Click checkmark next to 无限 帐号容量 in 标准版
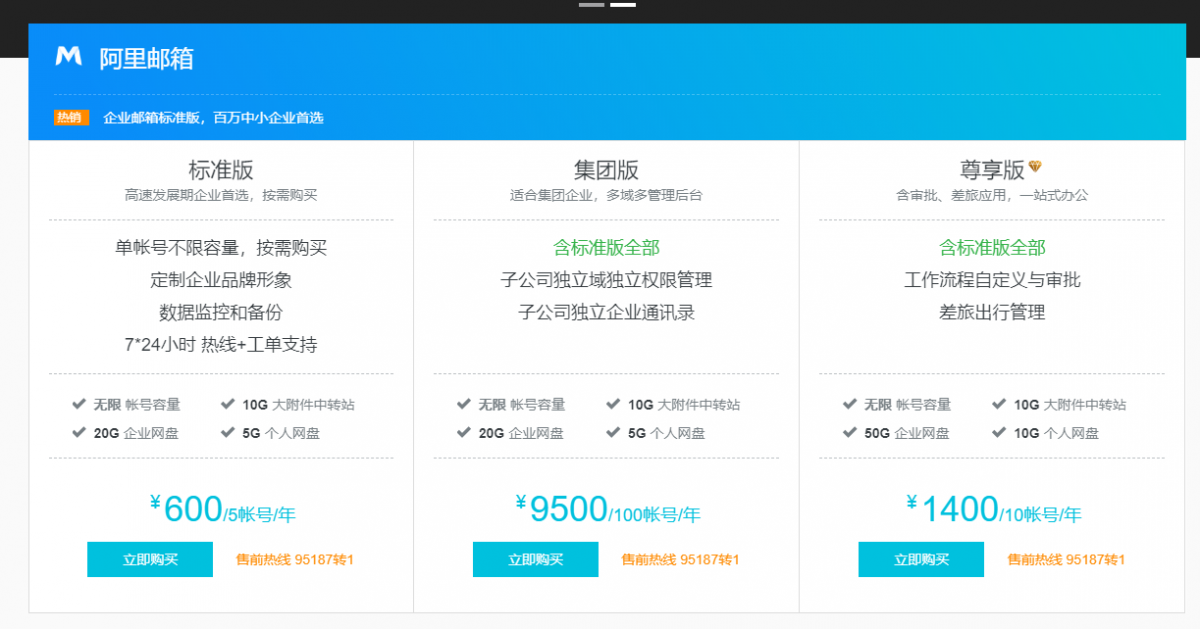The height and width of the screenshot is (629, 1200). [x=79, y=404]
